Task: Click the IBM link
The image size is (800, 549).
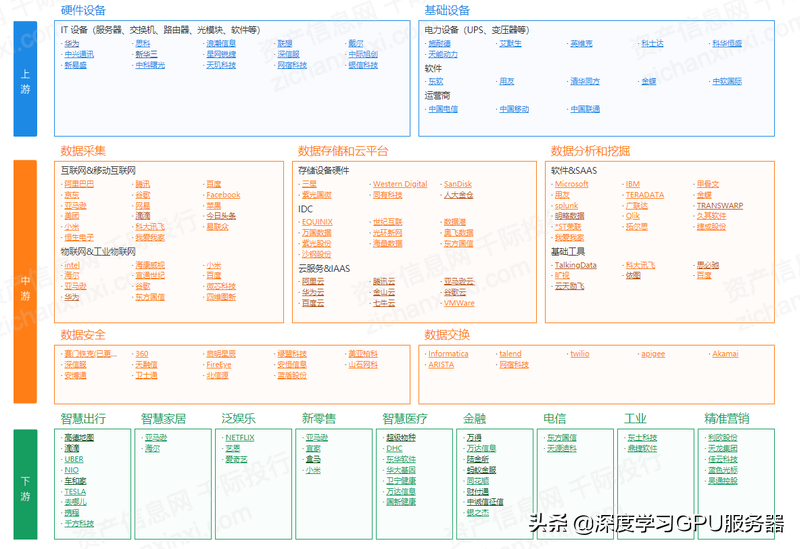Action: [x=633, y=184]
